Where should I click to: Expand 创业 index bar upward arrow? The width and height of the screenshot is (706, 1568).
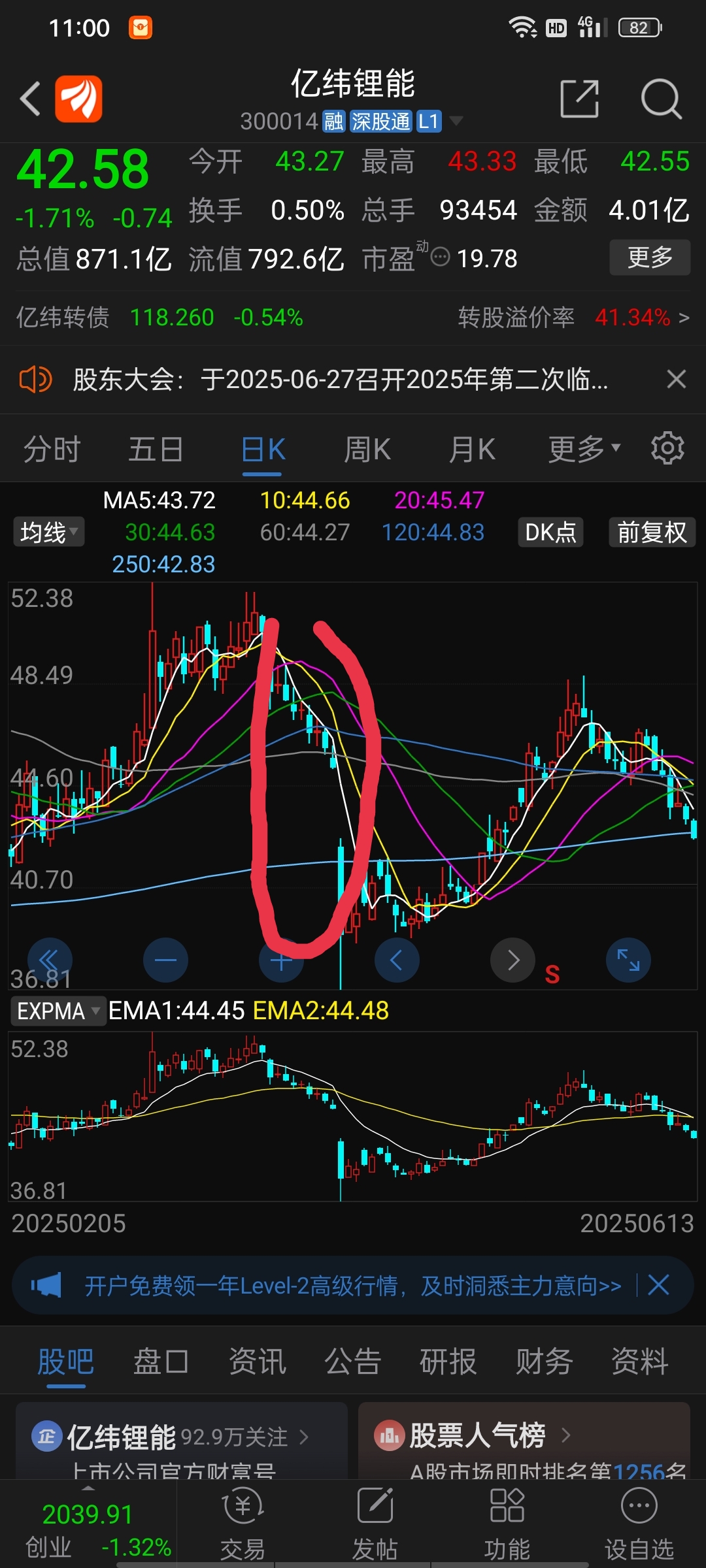[88, 1488]
